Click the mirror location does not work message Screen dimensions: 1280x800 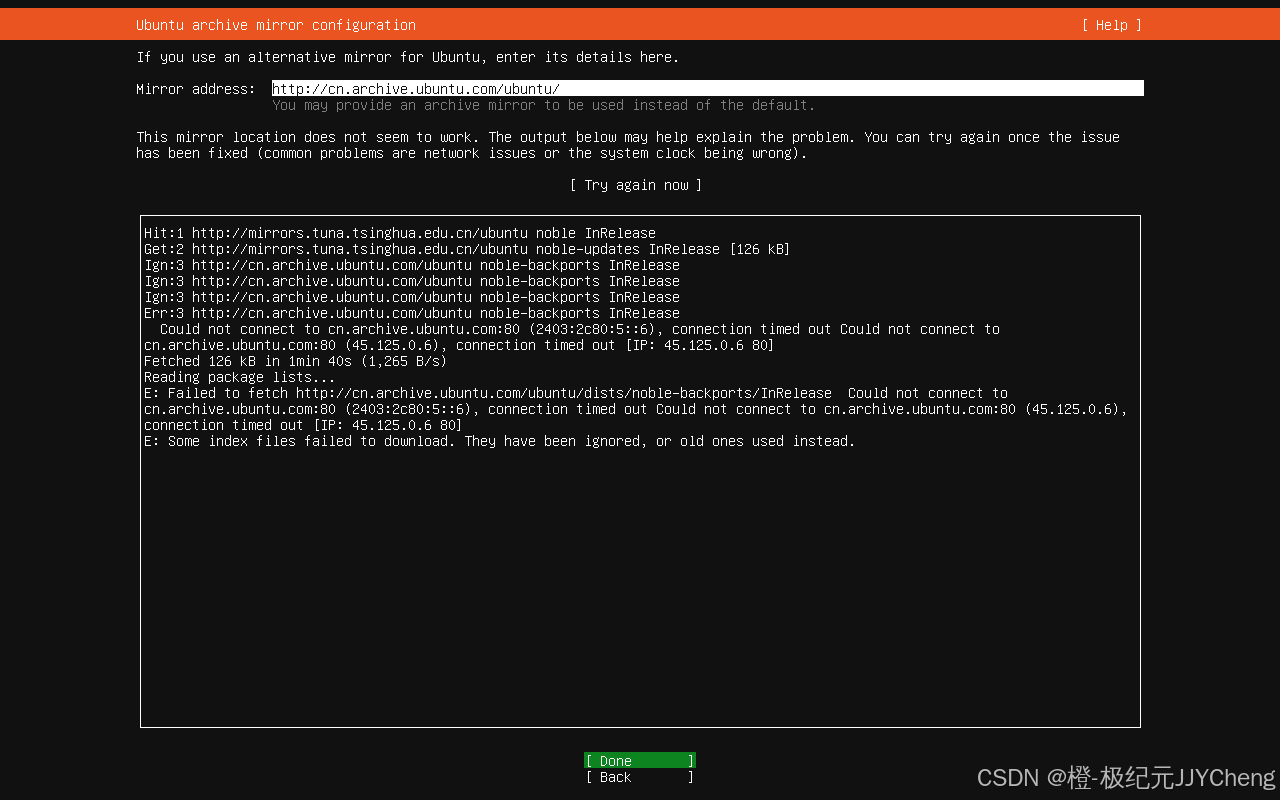(628, 145)
